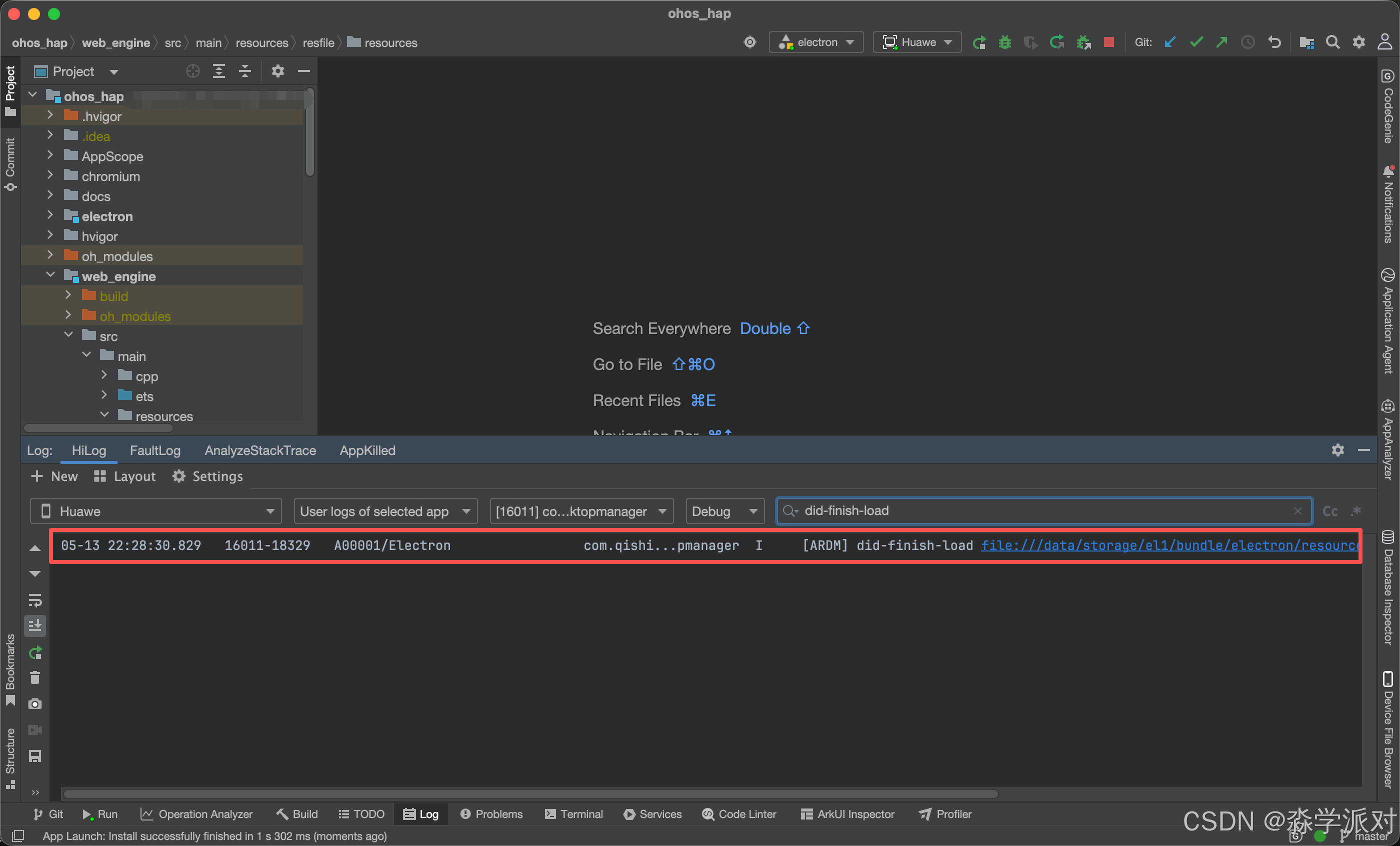Click the locate target crosshair icon in the toolbar
This screenshot has height=846, width=1400.
[750, 42]
